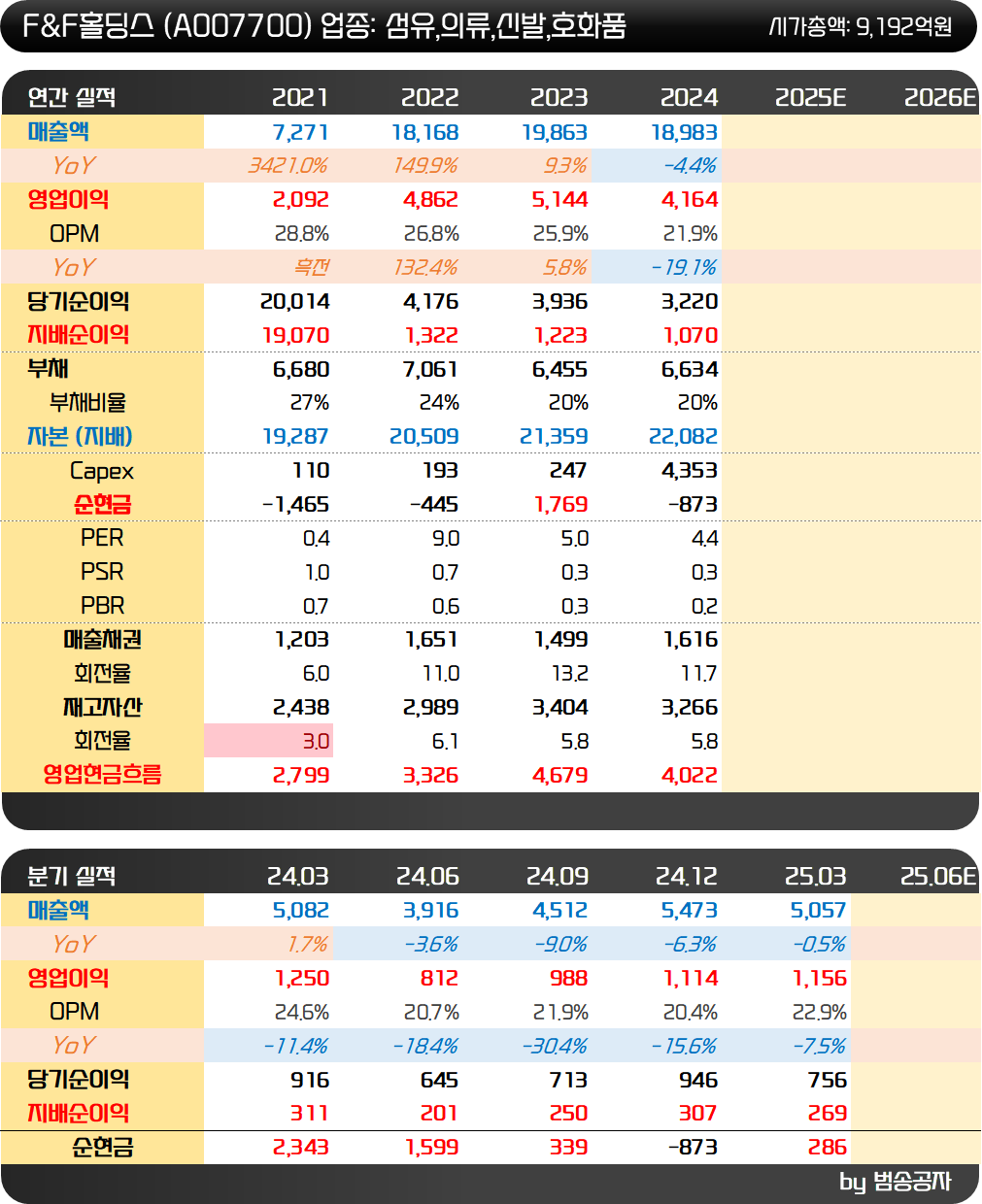
Task: Select the 2026E column header
Action: 939,97
